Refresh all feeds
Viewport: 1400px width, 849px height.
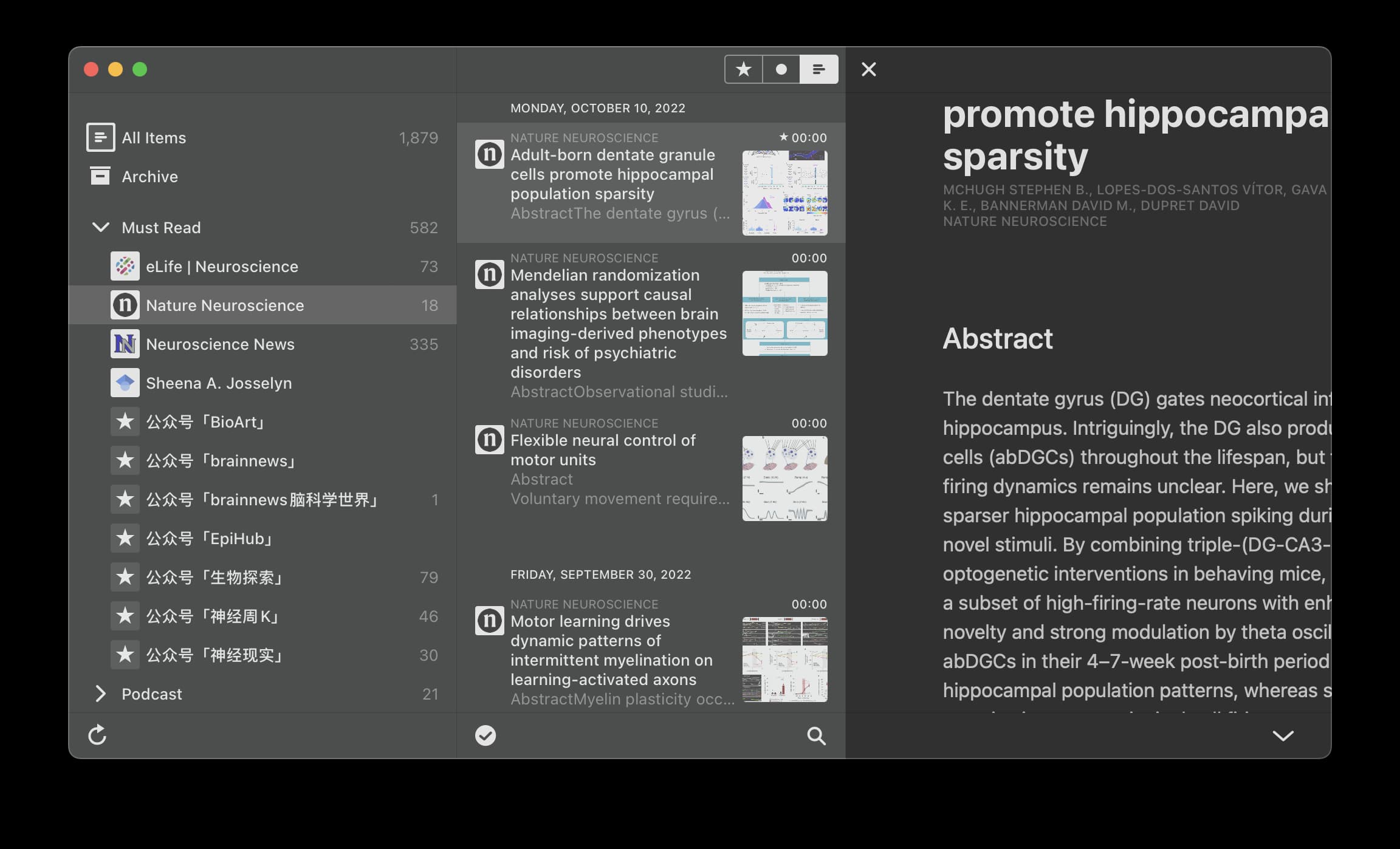point(97,735)
